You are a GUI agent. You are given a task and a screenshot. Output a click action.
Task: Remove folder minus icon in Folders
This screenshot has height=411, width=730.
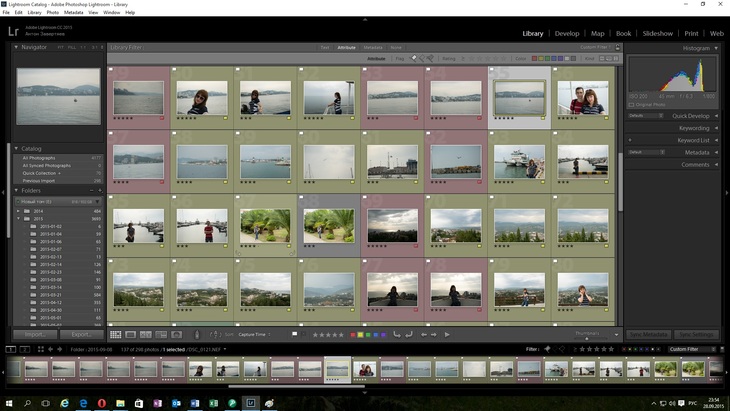[x=91, y=190]
